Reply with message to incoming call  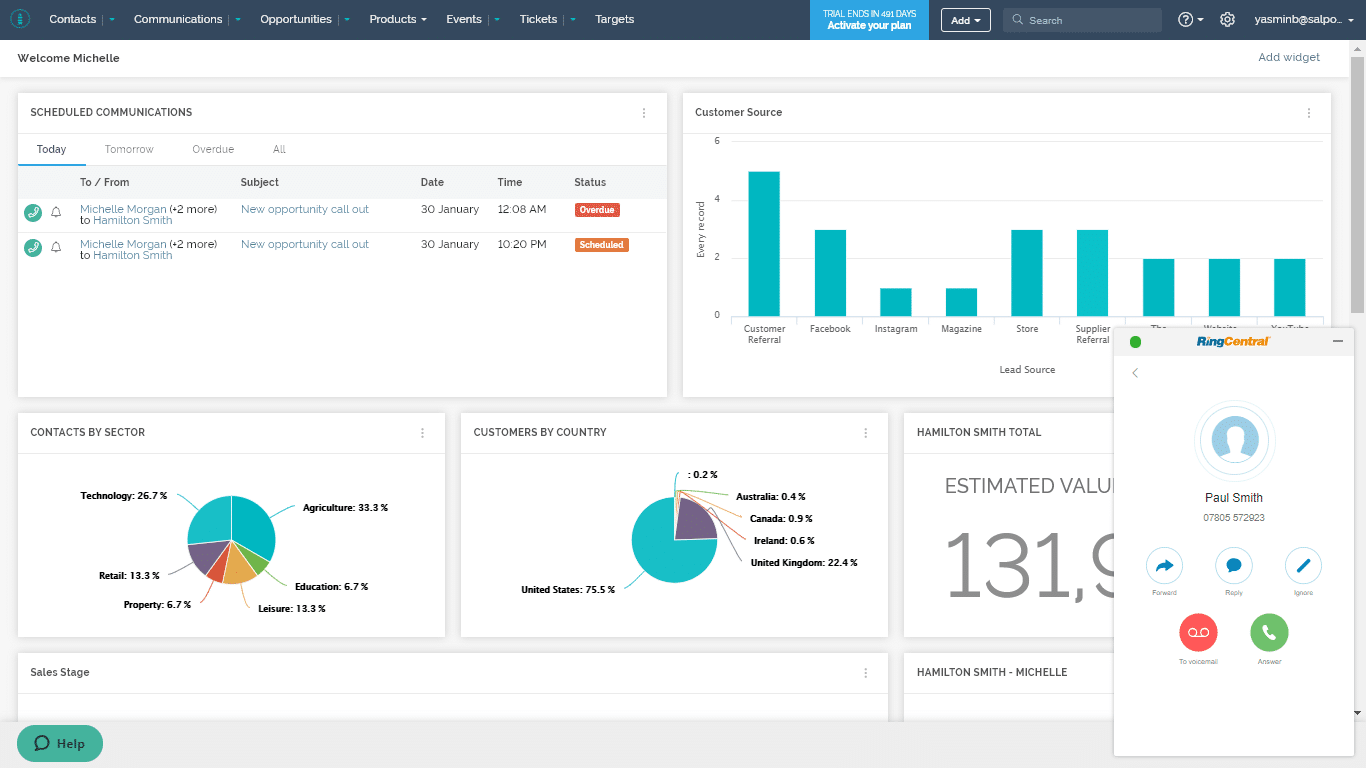coord(1234,566)
